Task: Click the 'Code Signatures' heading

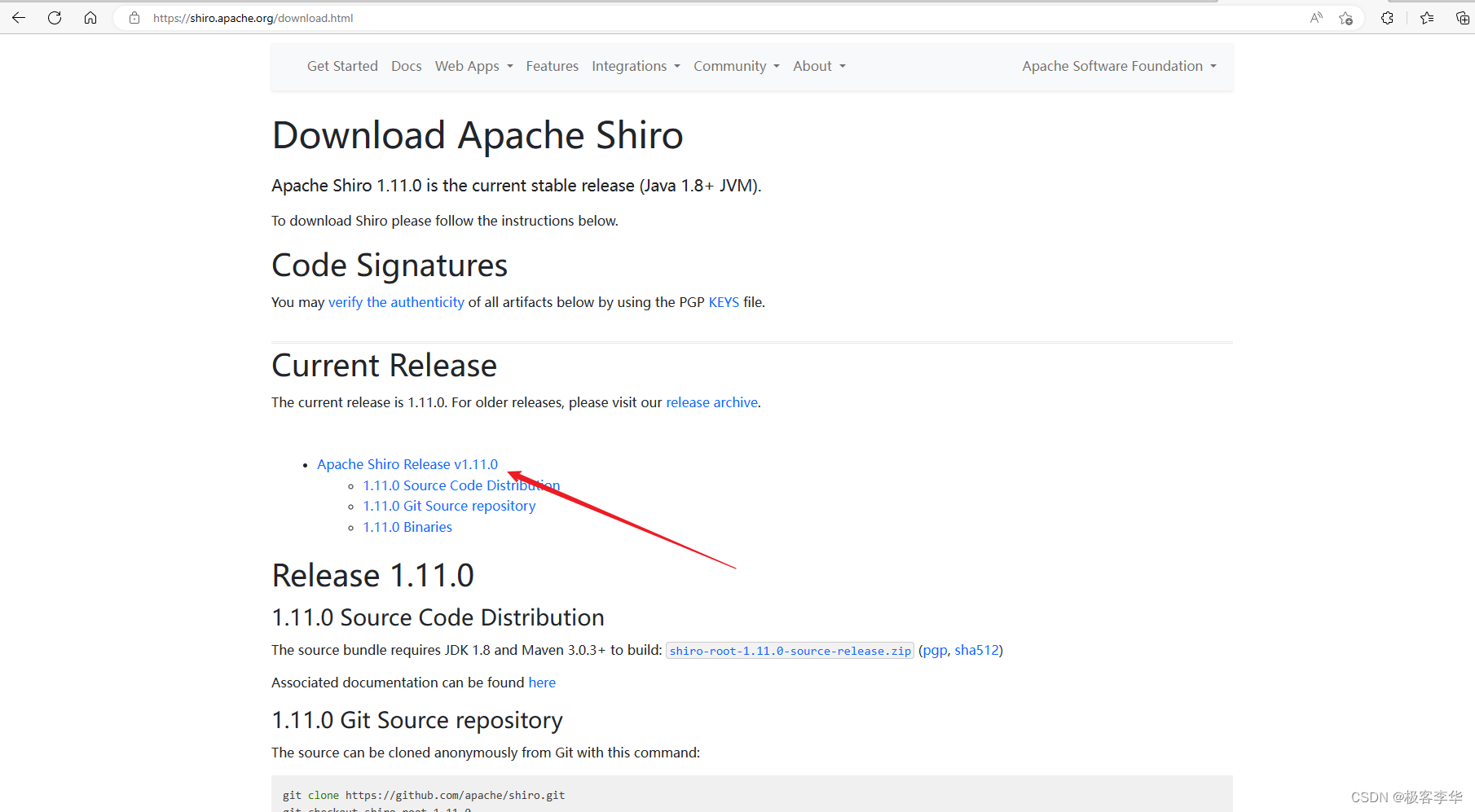Action: 390,266
